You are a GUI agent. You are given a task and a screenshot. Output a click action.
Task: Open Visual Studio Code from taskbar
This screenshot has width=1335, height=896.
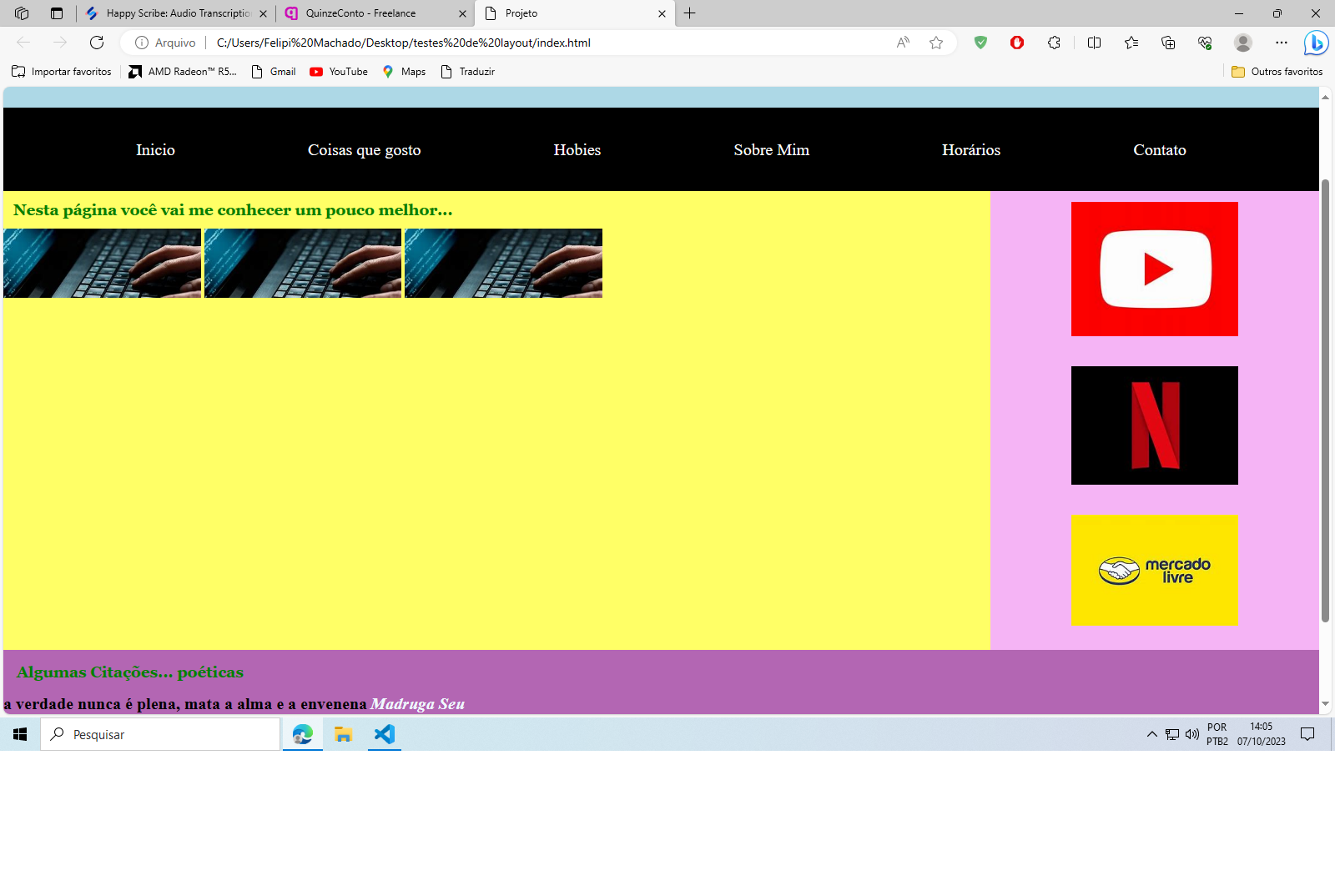pos(385,734)
